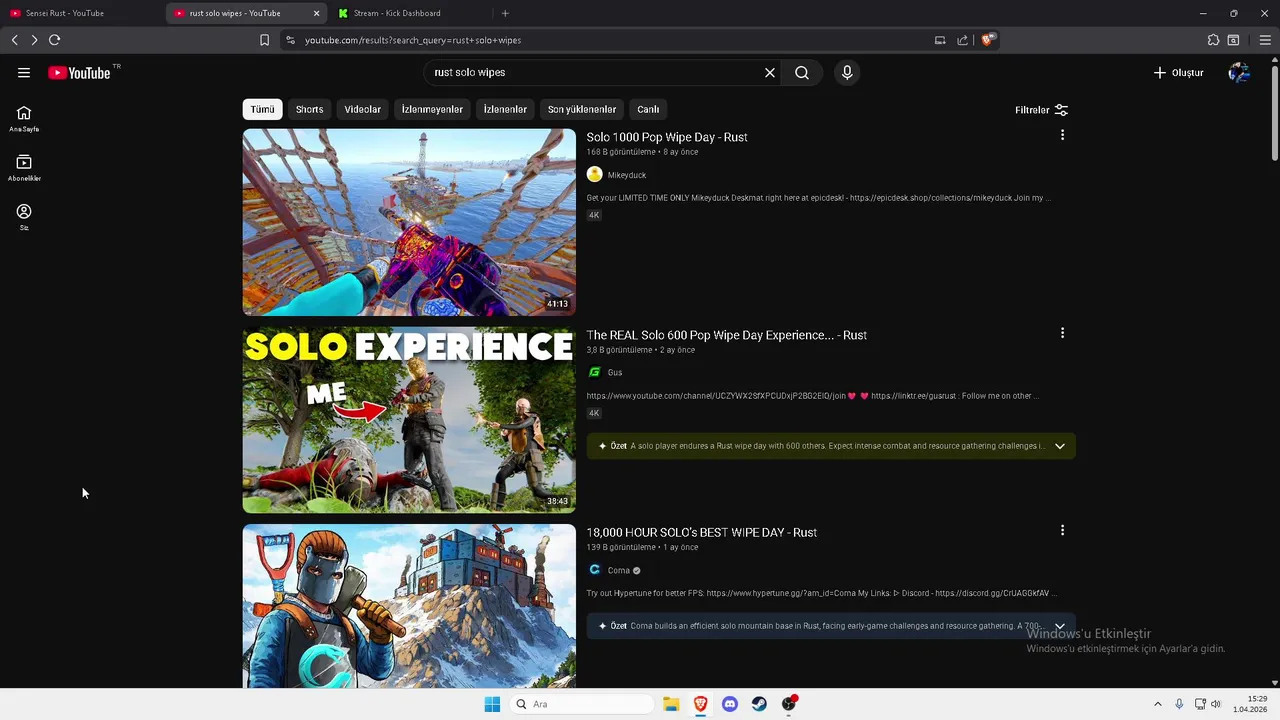
Task: Open Steam from taskbar
Action: (759, 704)
